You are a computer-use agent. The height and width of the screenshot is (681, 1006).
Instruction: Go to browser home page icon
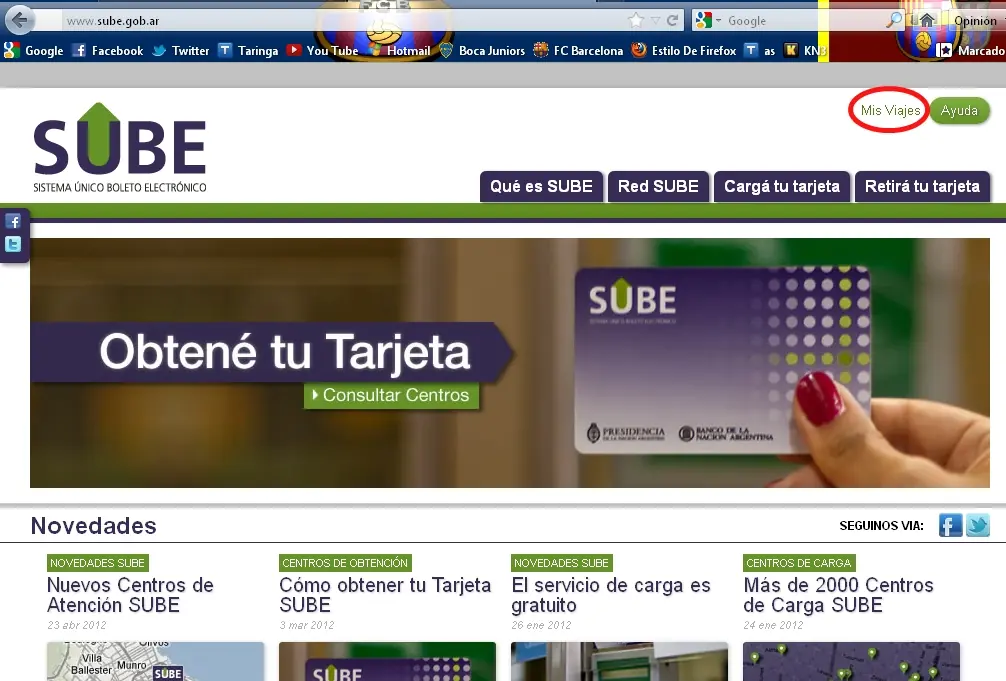tap(926, 21)
